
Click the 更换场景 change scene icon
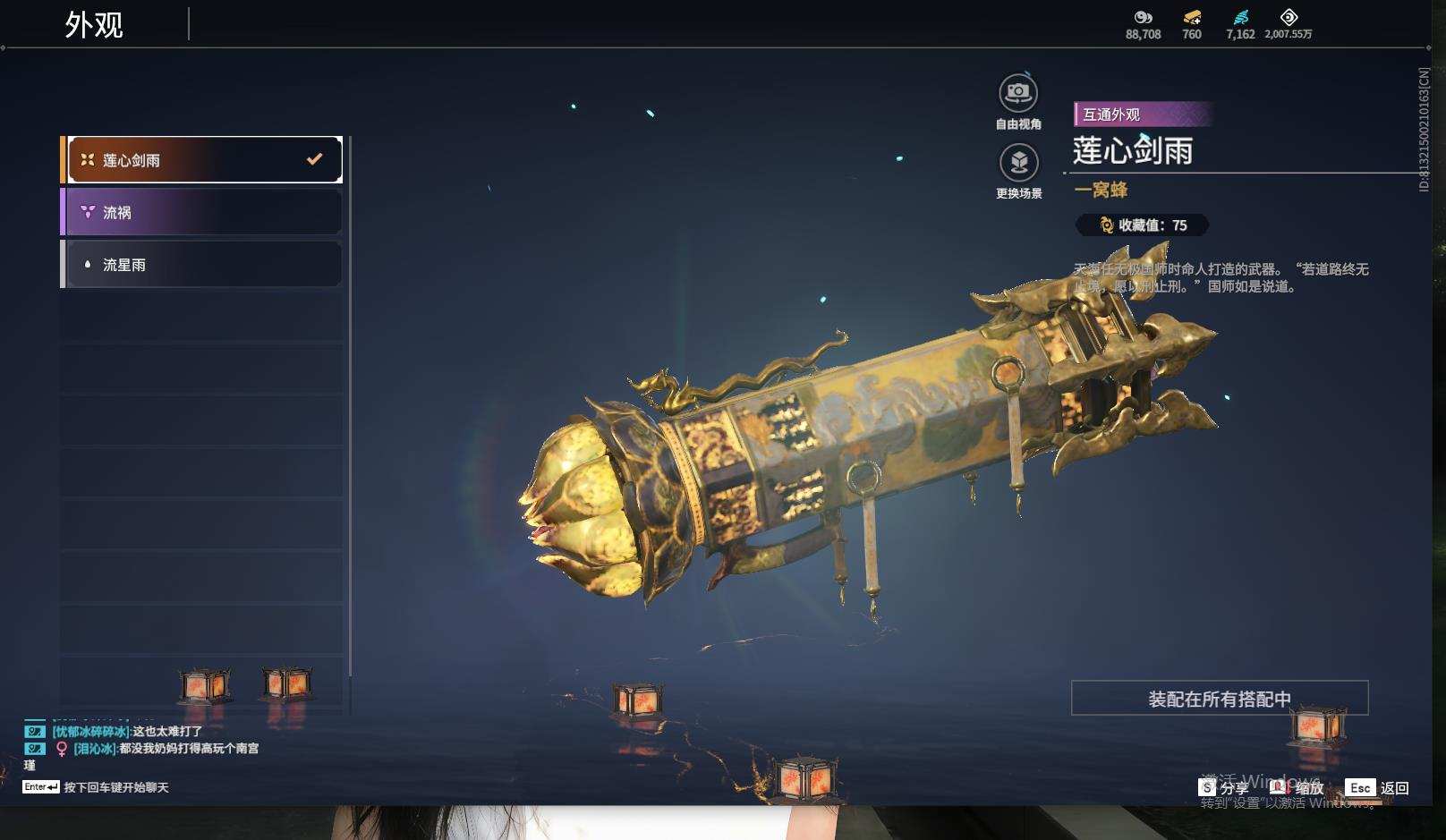[x=1018, y=163]
